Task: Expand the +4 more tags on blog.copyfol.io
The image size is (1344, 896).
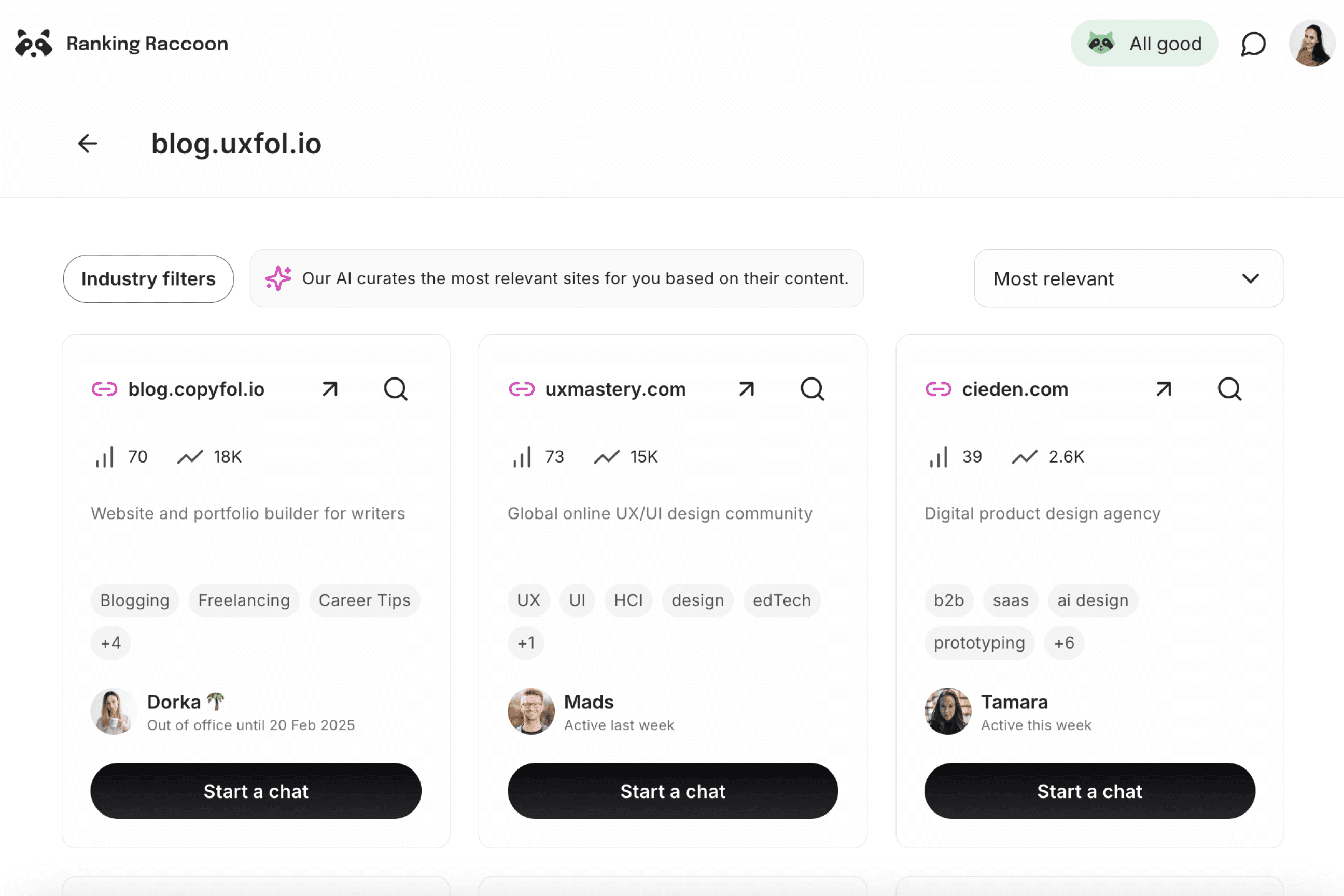Action: coord(110,643)
